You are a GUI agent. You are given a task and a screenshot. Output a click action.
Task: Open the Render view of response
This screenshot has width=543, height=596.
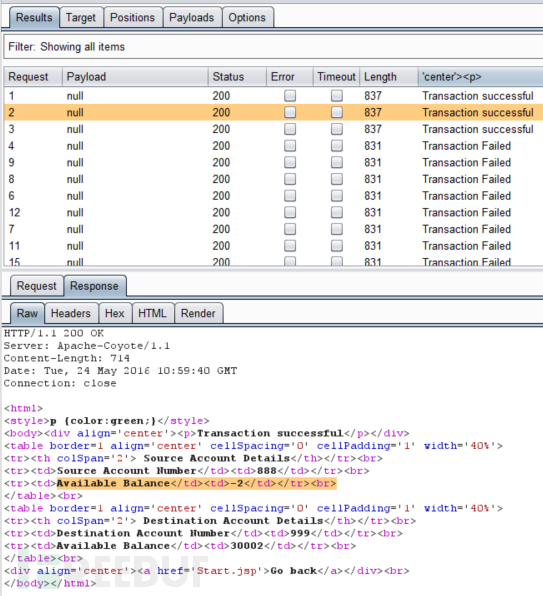(x=198, y=314)
